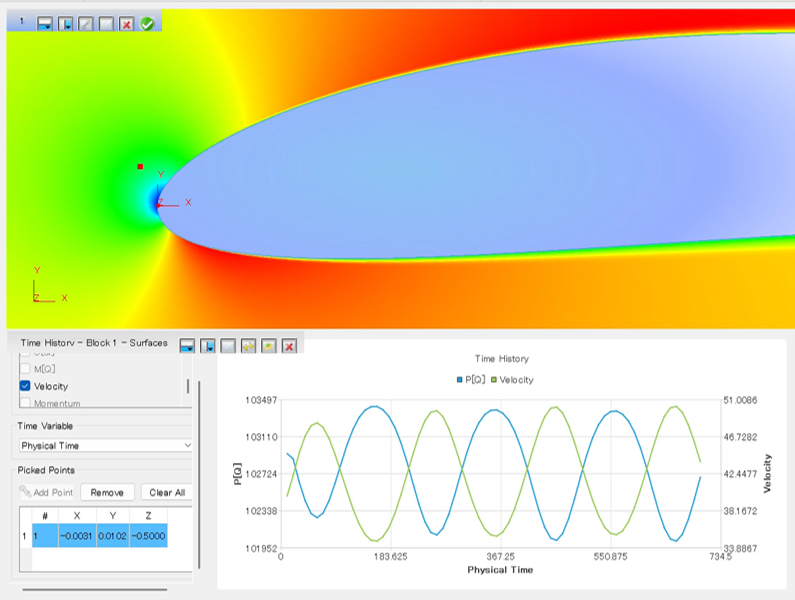This screenshot has width=795, height=600.
Task: Click blank maximize icon in Time History toolbar
Action: click(228, 346)
